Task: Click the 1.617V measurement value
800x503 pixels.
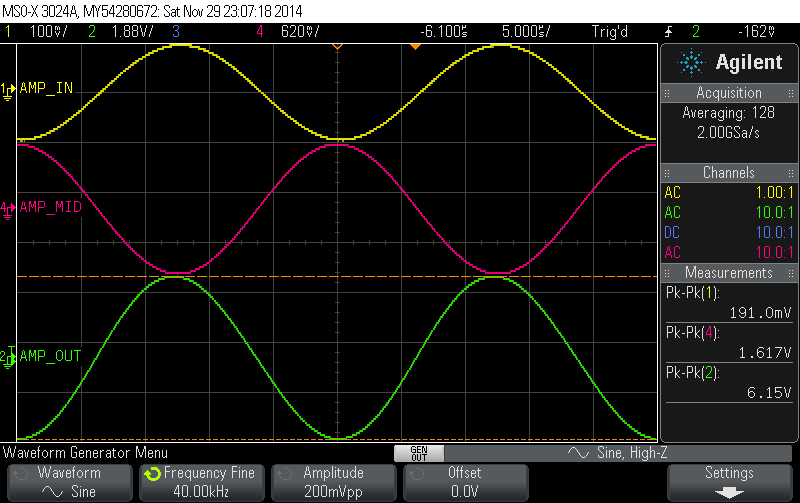Action: click(x=765, y=353)
